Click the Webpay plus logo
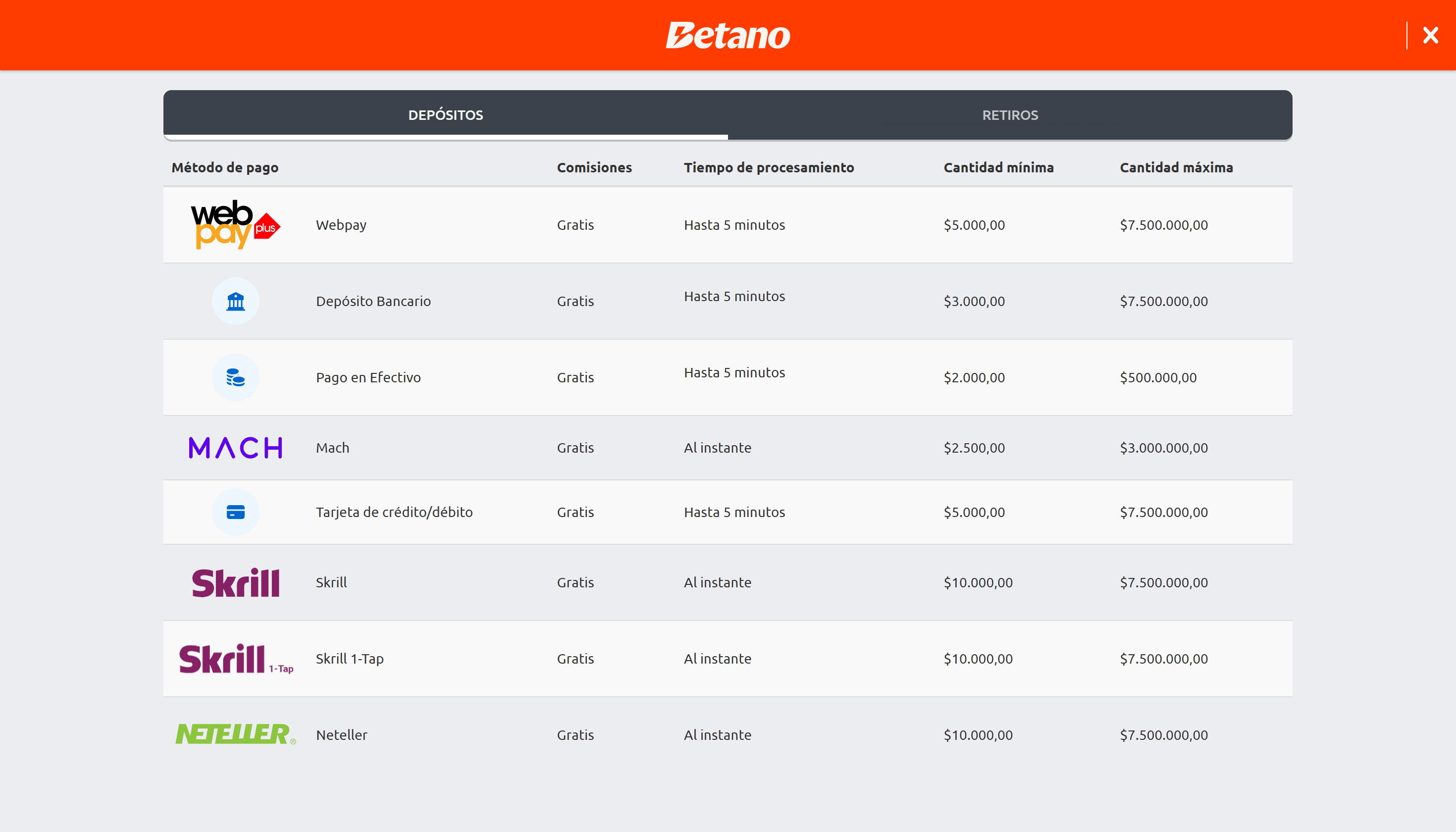 pos(235,224)
